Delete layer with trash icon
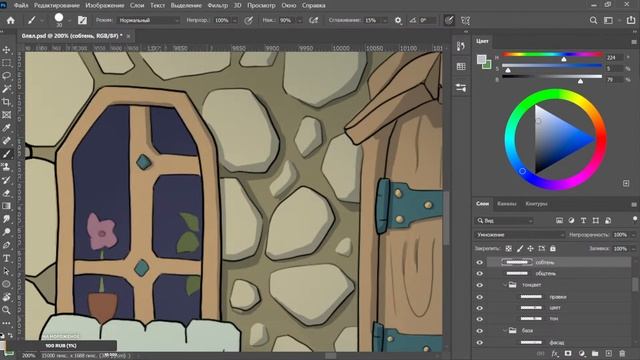 click(622, 353)
